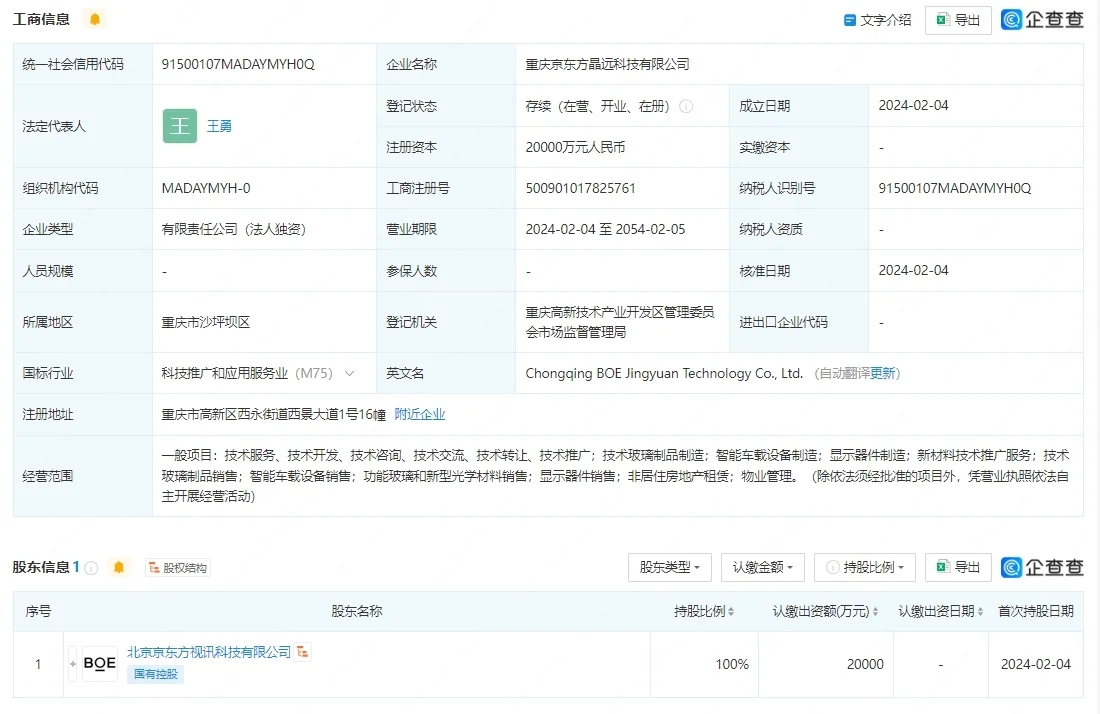1100x714 pixels.
Task: Click the registered capital 20000万元人民币
Action: 575,147
